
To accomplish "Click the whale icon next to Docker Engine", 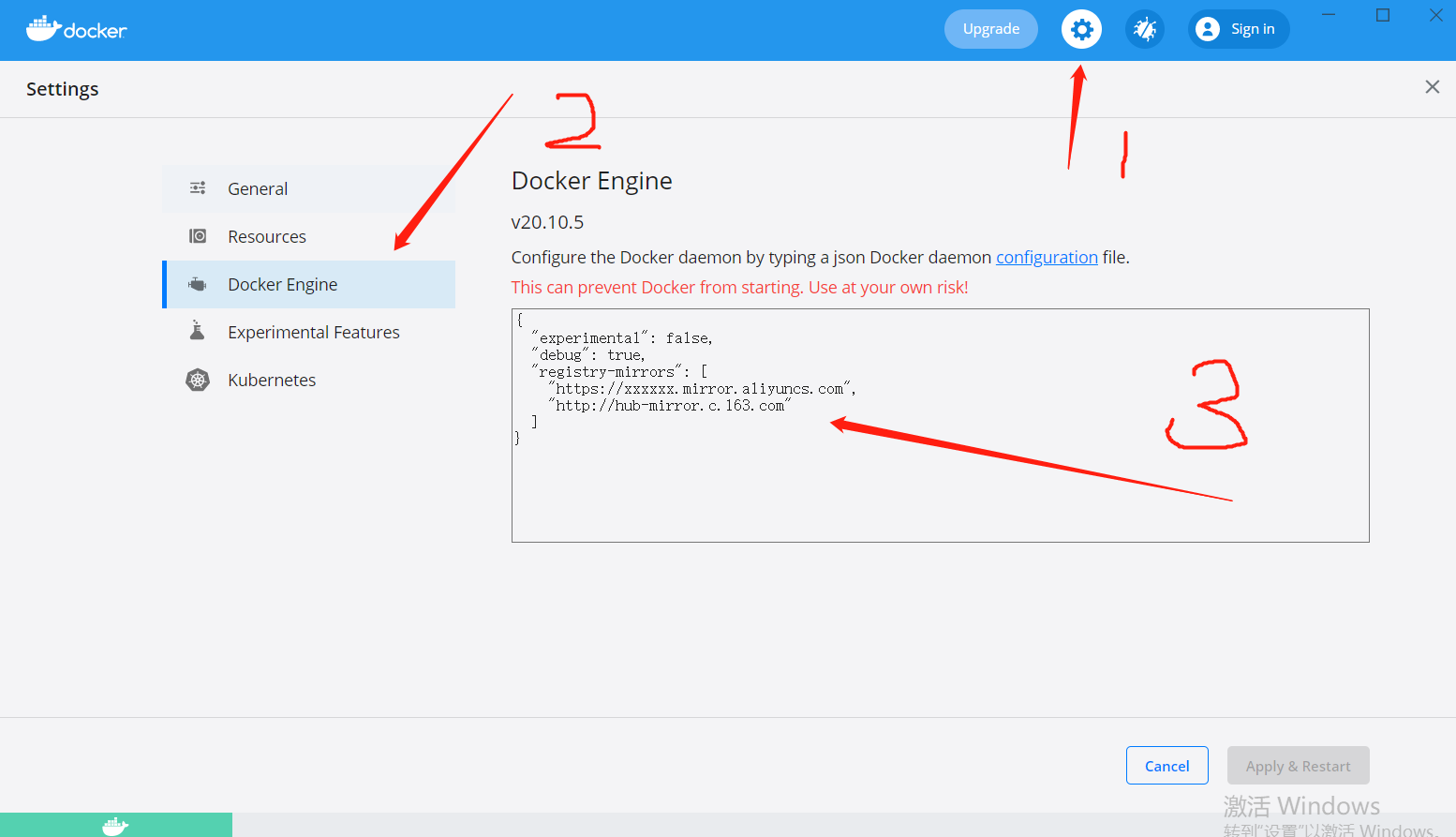I will pos(198,284).
